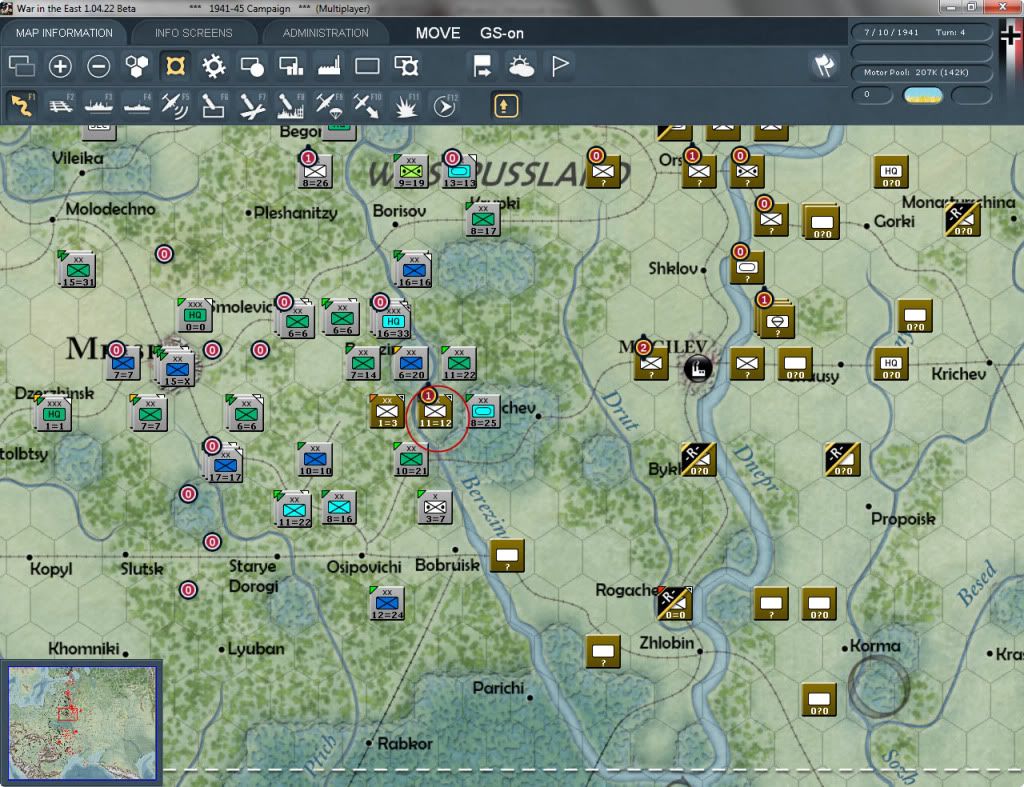Select the green unit counter labeled 15=31
The width and height of the screenshot is (1024, 787).
pyautogui.click(x=78, y=269)
